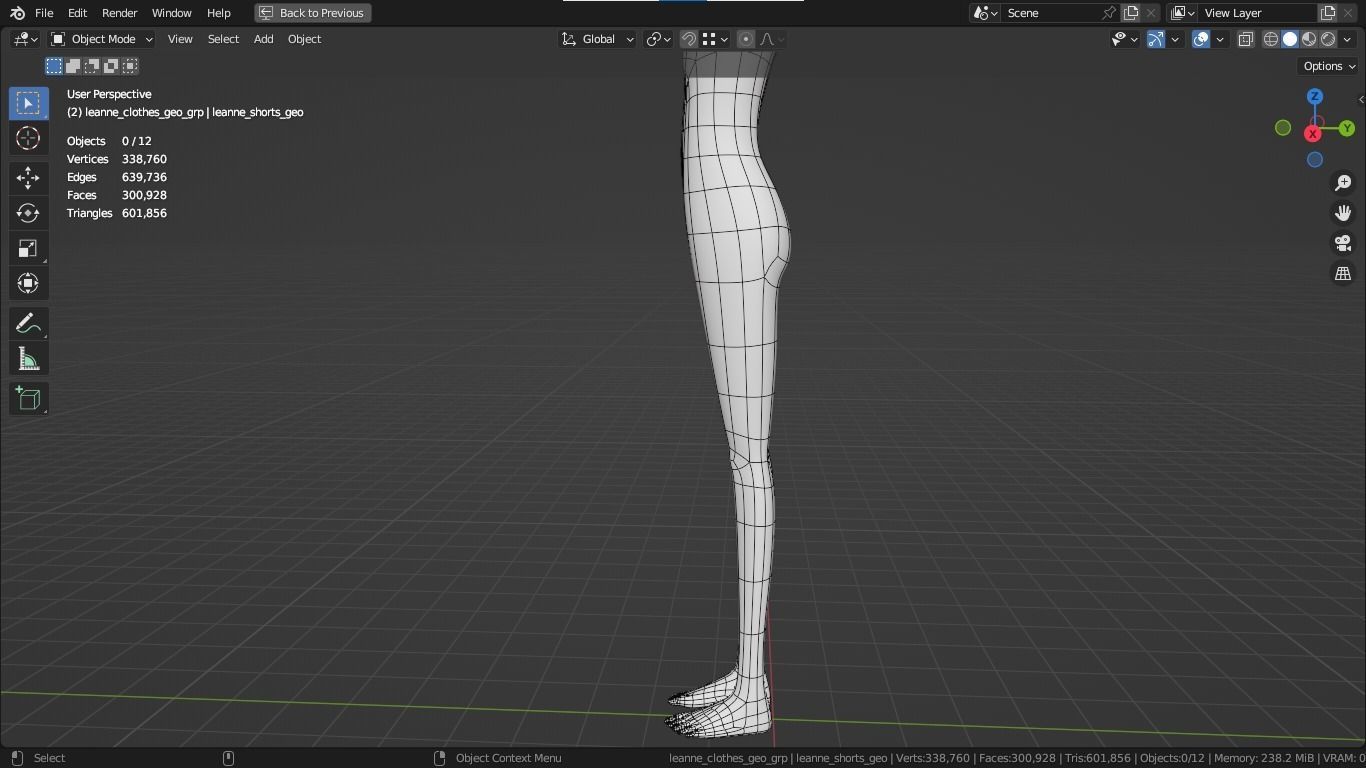Open the Blender logo menu
The height and width of the screenshot is (768, 1366).
17,13
